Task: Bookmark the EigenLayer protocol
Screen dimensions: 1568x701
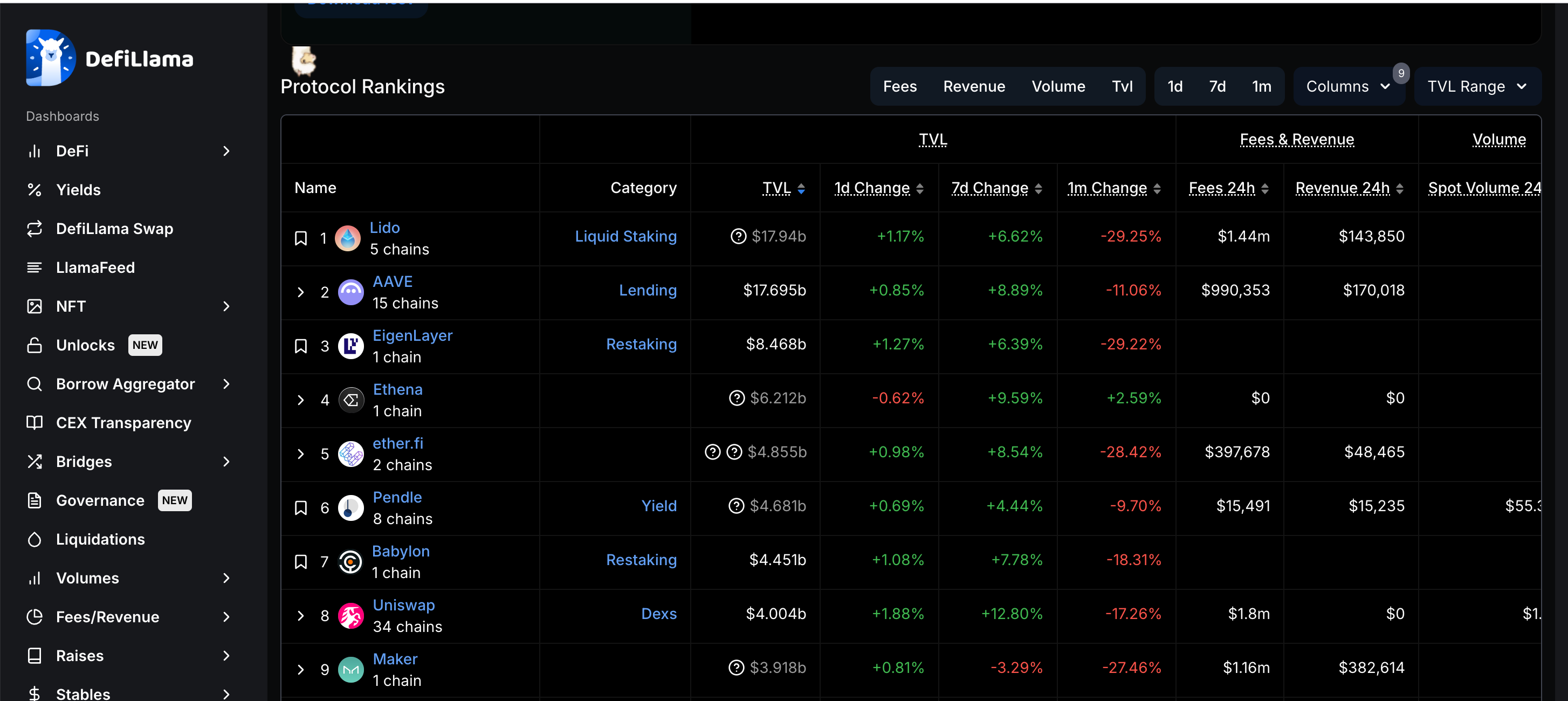Action: tap(301, 346)
